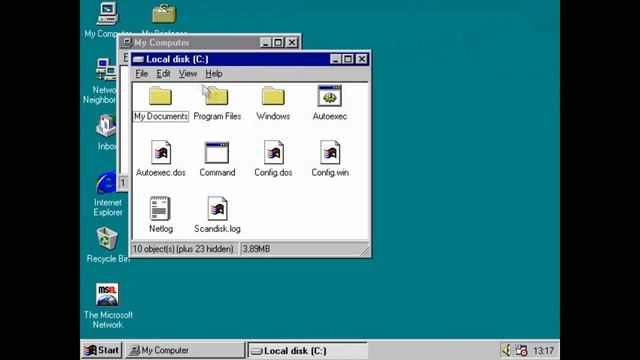Click the My Documents label text
Screen dimensions: 640x360
pos(161,116)
